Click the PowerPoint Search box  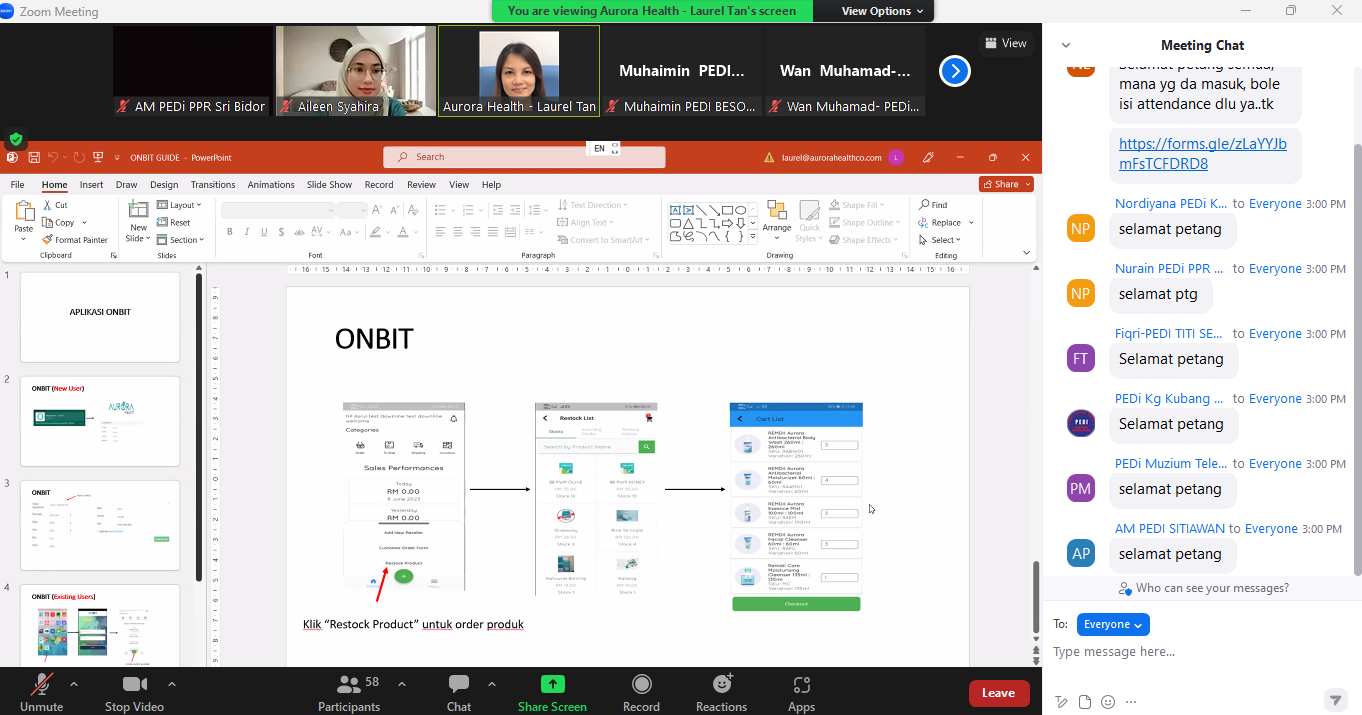pyautogui.click(x=524, y=157)
